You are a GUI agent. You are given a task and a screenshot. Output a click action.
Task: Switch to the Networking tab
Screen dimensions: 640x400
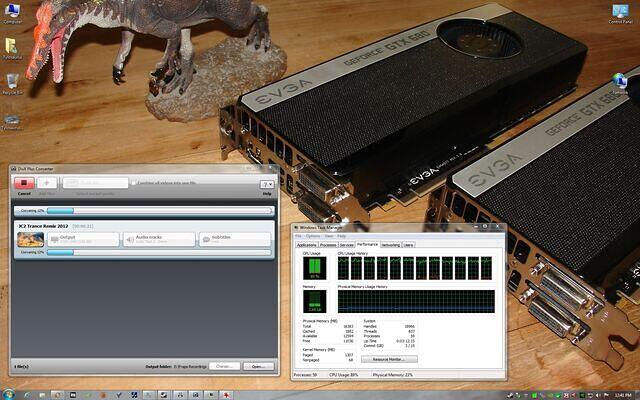(391, 244)
